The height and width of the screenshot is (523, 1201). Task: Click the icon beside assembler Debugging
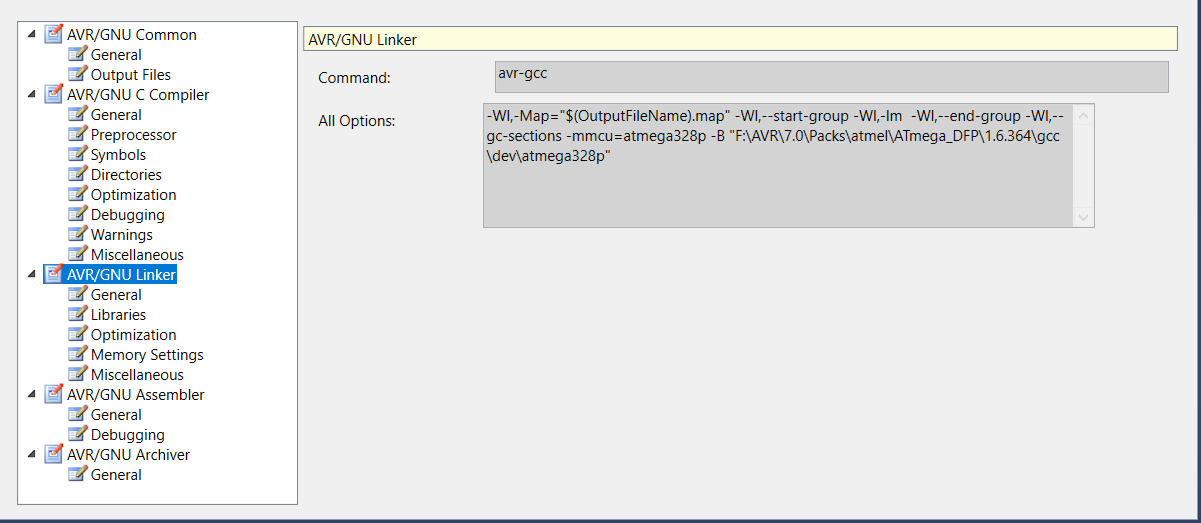[77, 434]
